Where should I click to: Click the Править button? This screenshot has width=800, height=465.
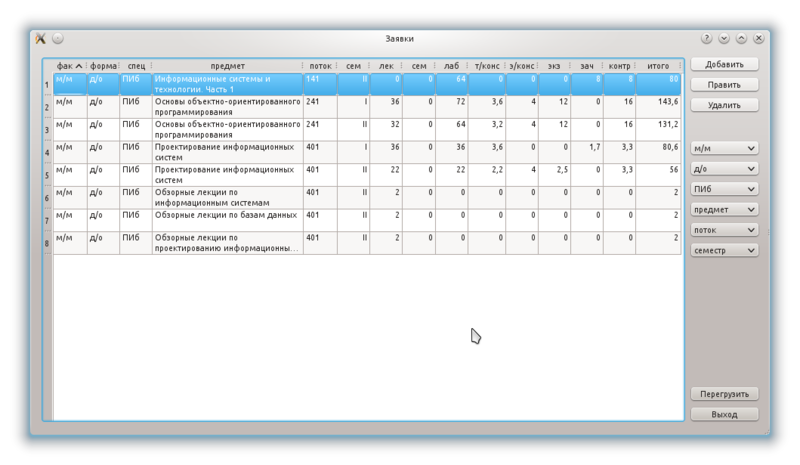(724, 85)
